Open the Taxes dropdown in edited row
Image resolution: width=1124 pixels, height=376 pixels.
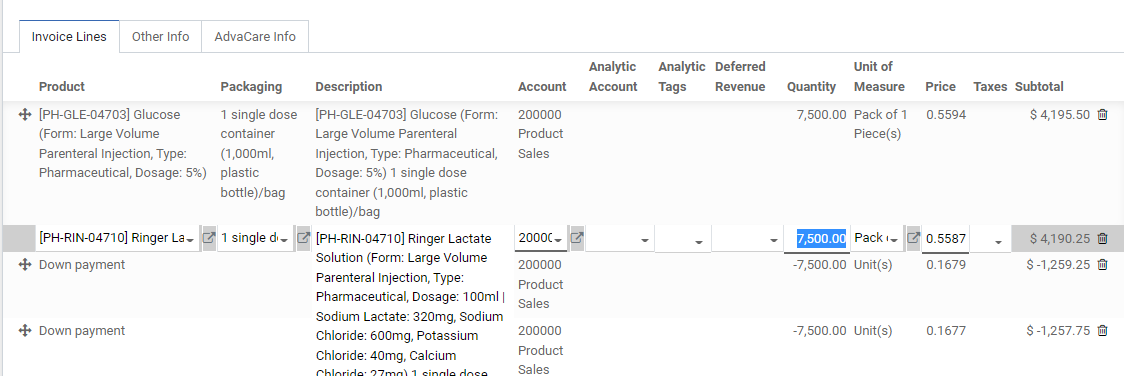coord(989,239)
